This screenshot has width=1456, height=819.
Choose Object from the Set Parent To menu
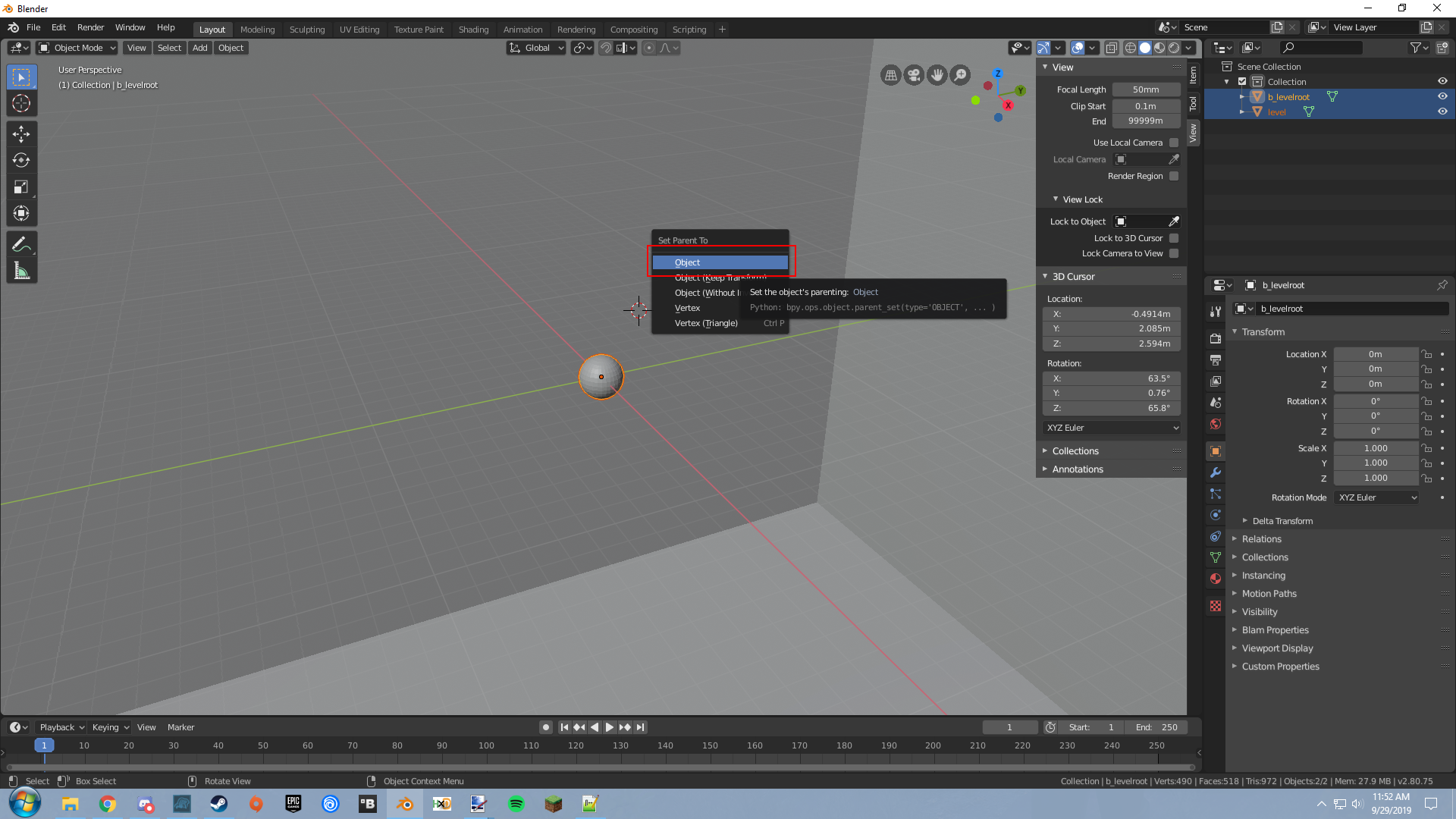[x=719, y=262]
